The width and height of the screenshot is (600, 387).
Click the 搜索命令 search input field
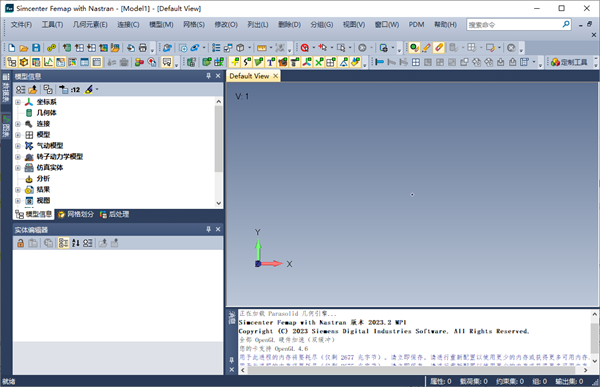click(514, 24)
